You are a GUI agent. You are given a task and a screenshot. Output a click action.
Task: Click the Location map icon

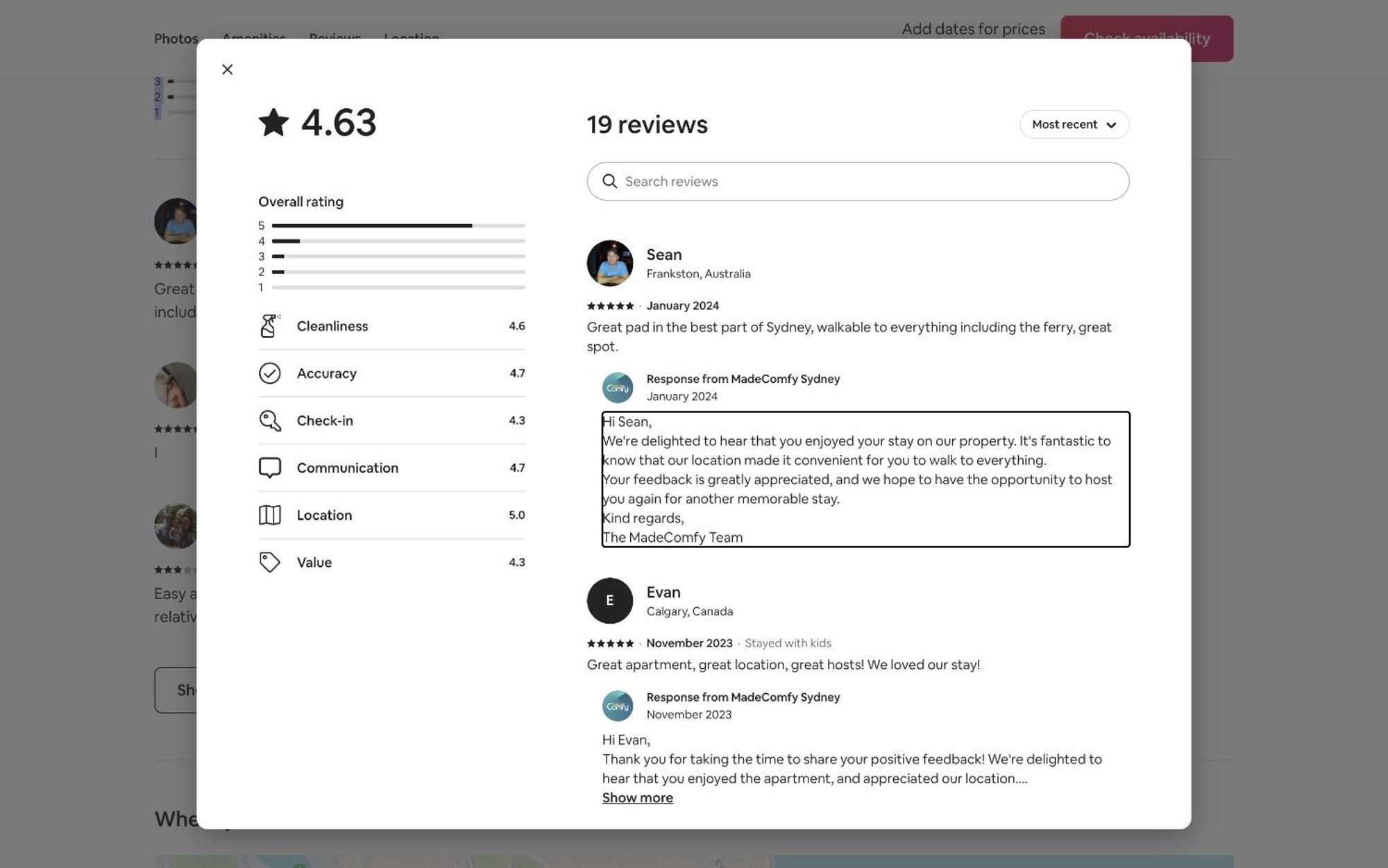(x=269, y=515)
